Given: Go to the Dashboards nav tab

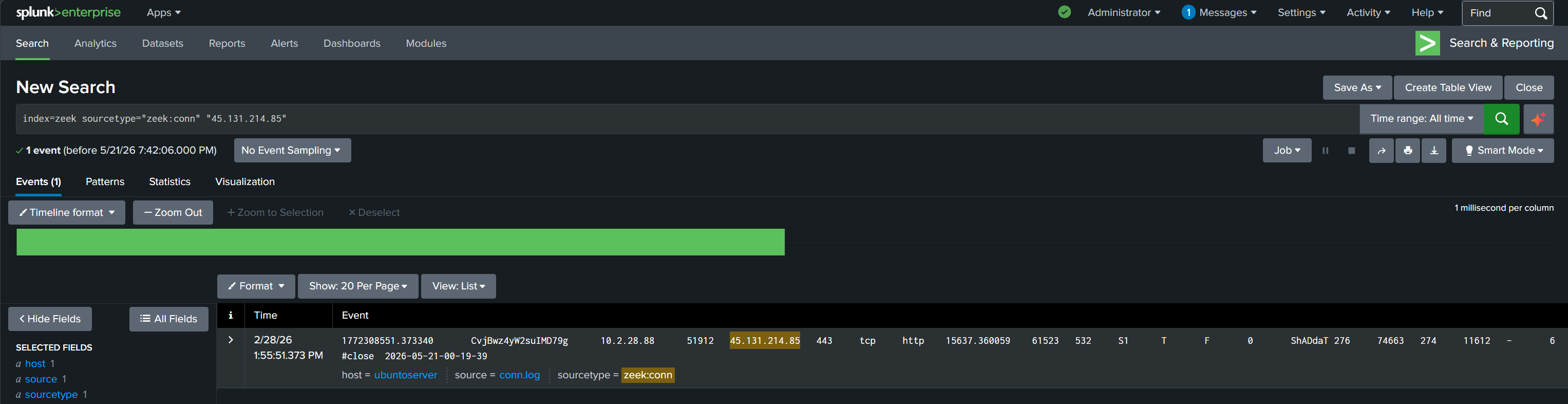Looking at the screenshot, I should click(x=352, y=43).
